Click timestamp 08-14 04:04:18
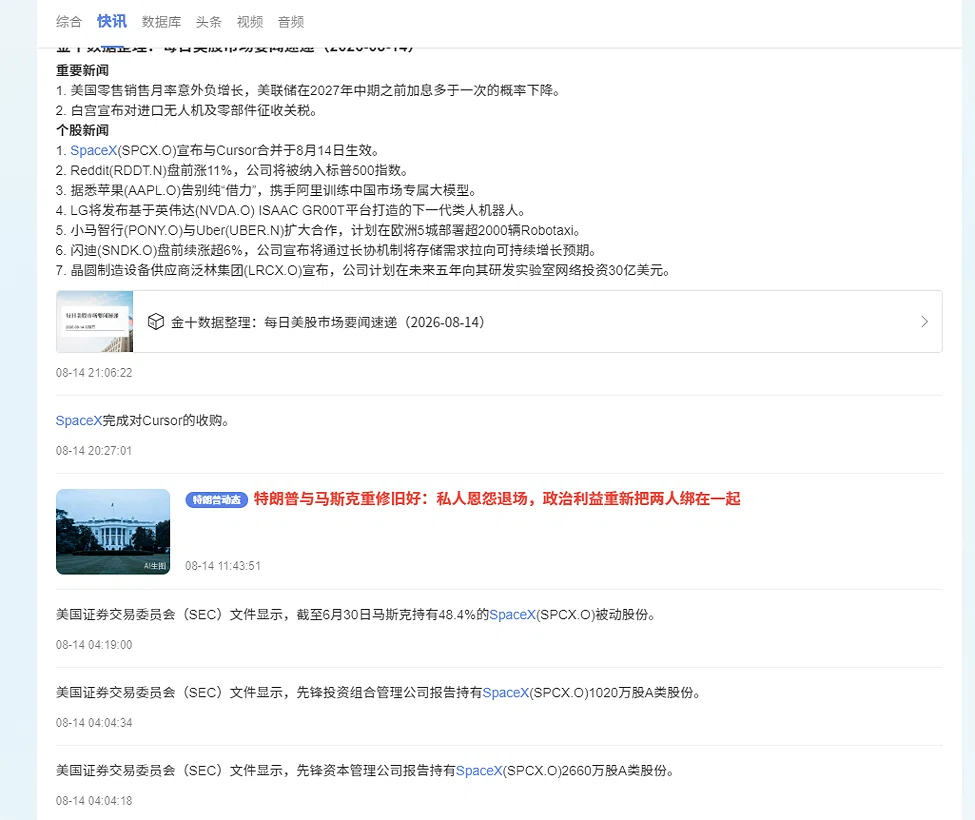This screenshot has height=820, width=975. 94,801
